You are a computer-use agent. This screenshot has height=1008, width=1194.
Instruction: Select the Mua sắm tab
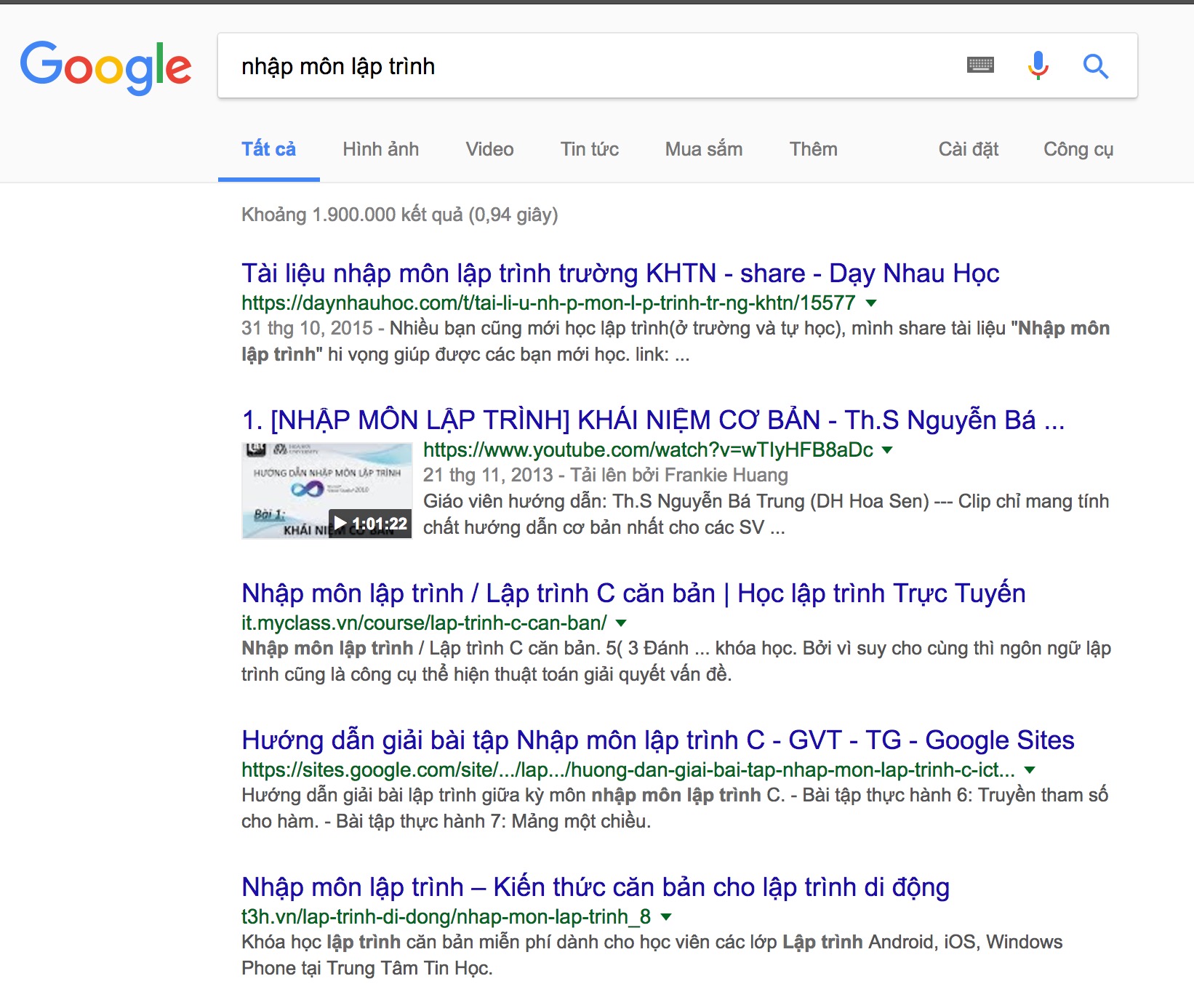[703, 149]
